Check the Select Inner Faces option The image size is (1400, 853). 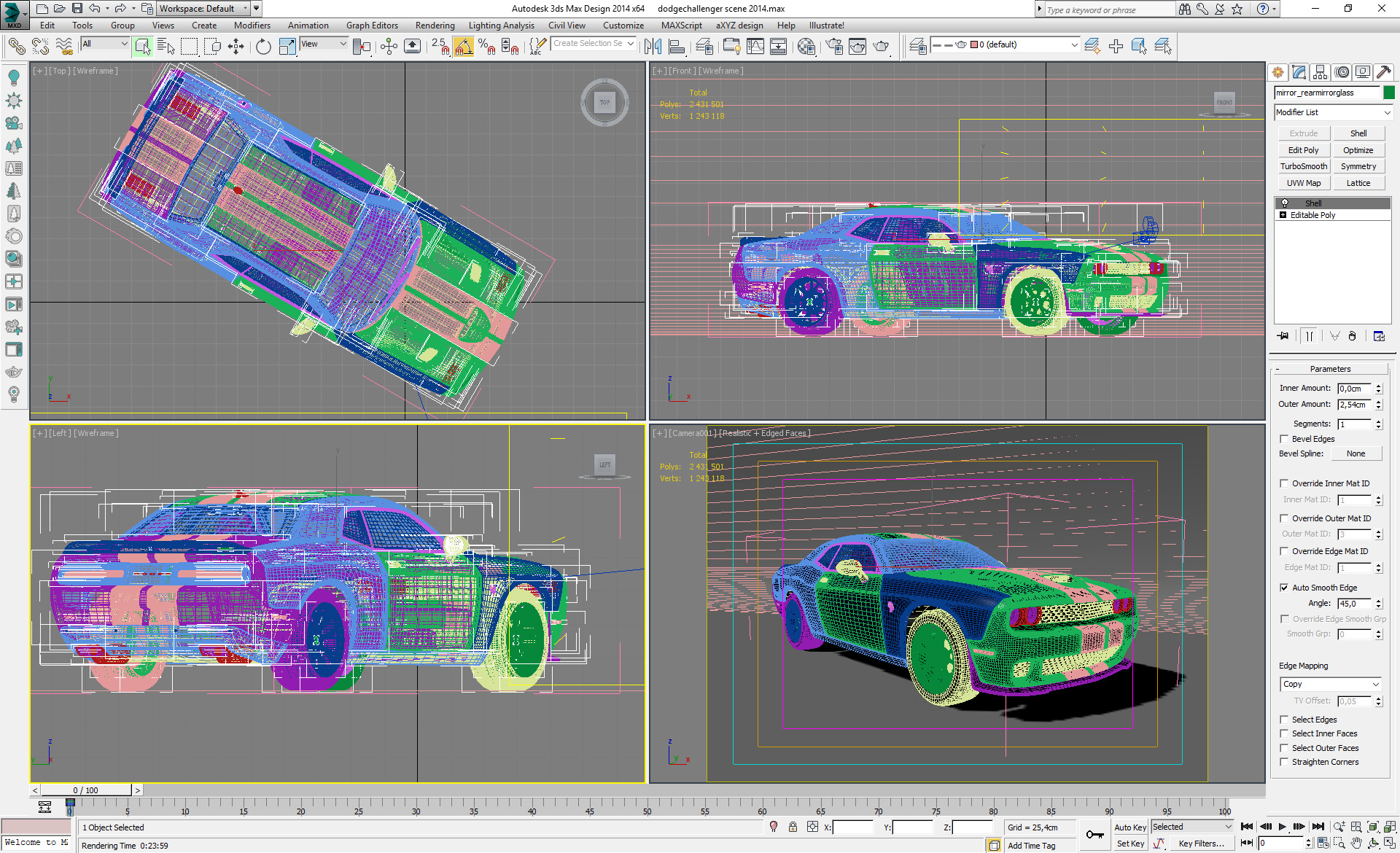(x=1285, y=733)
